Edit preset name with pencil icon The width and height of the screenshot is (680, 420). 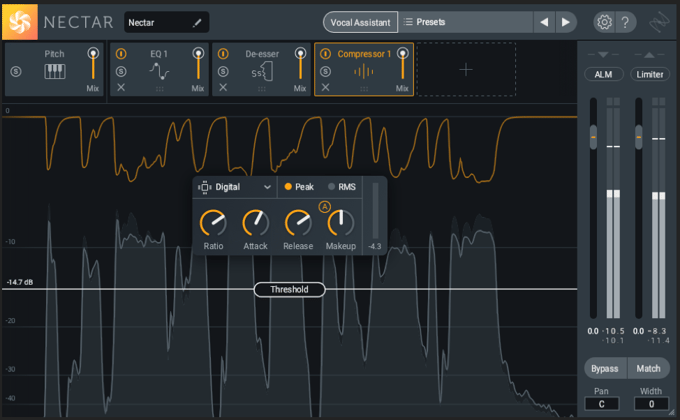point(197,23)
